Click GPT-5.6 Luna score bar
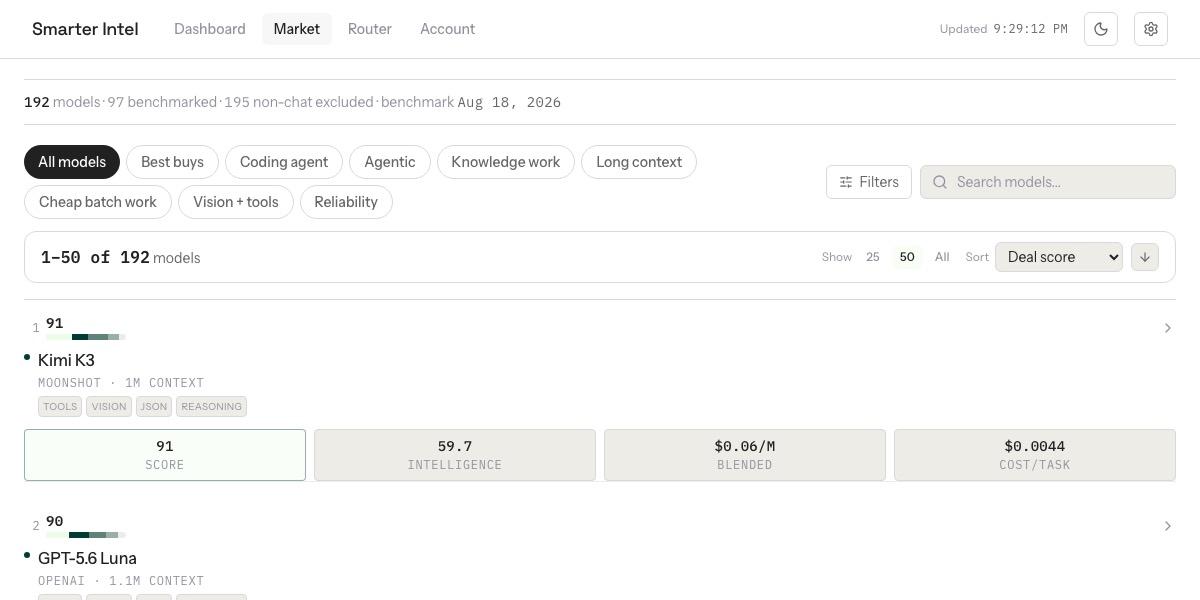 coord(86,535)
